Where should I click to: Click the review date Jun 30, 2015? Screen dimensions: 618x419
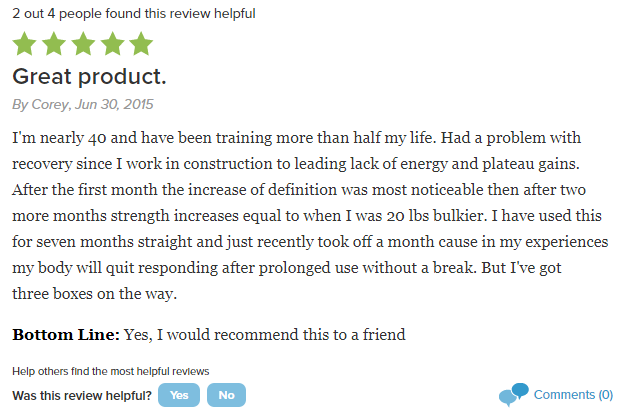114,104
